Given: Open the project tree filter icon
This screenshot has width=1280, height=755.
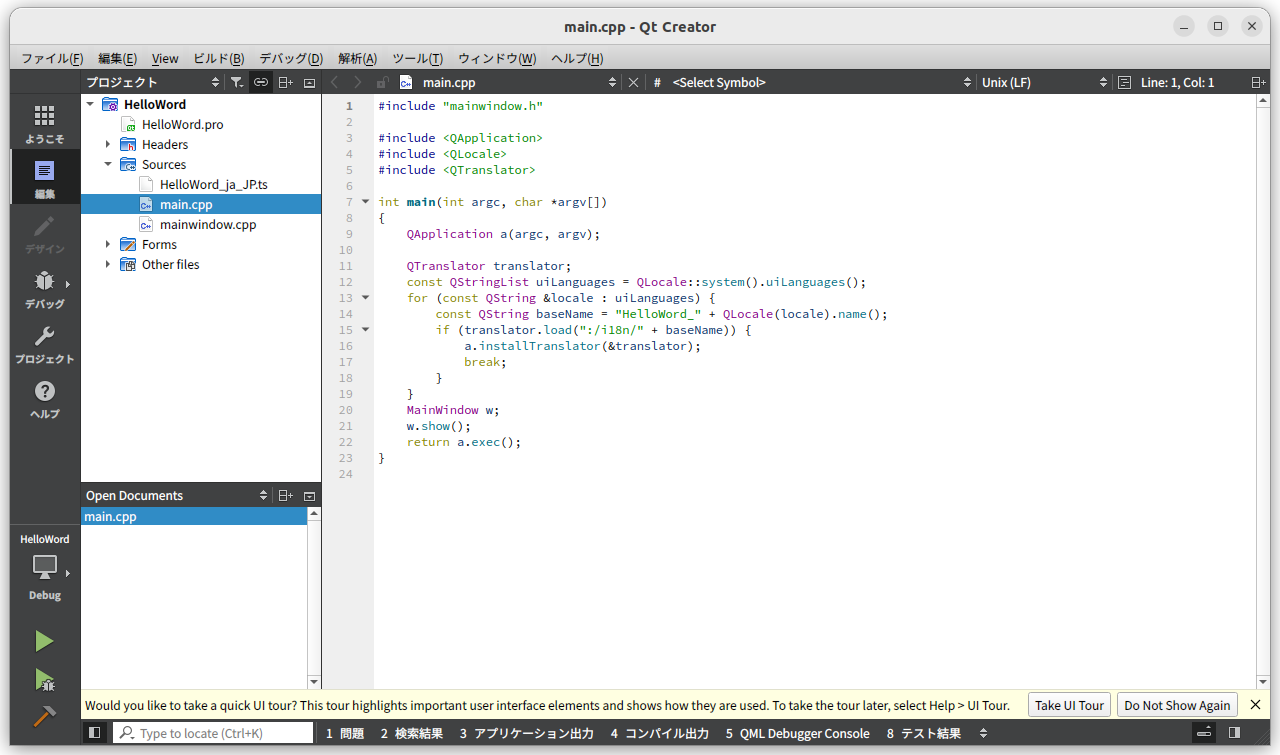Looking at the screenshot, I should point(237,82).
